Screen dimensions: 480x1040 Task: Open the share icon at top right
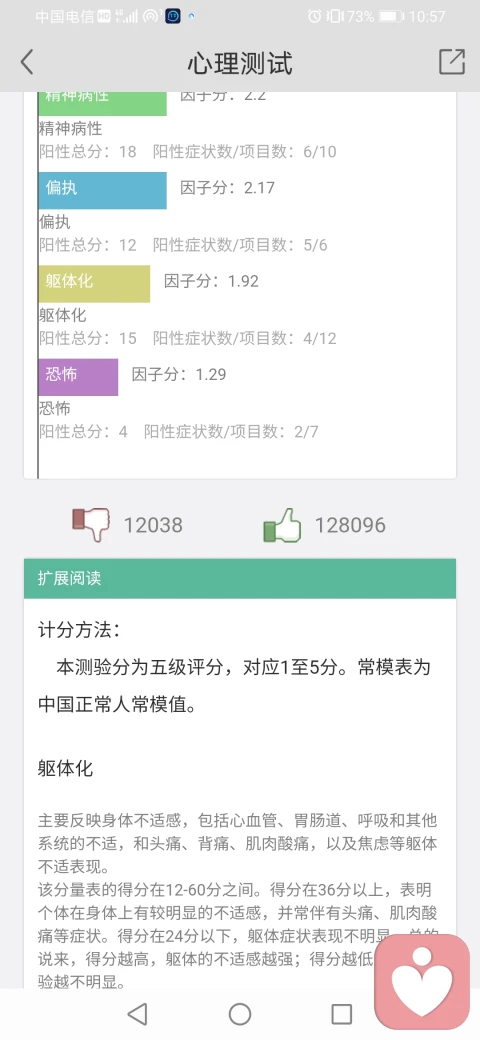[452, 62]
